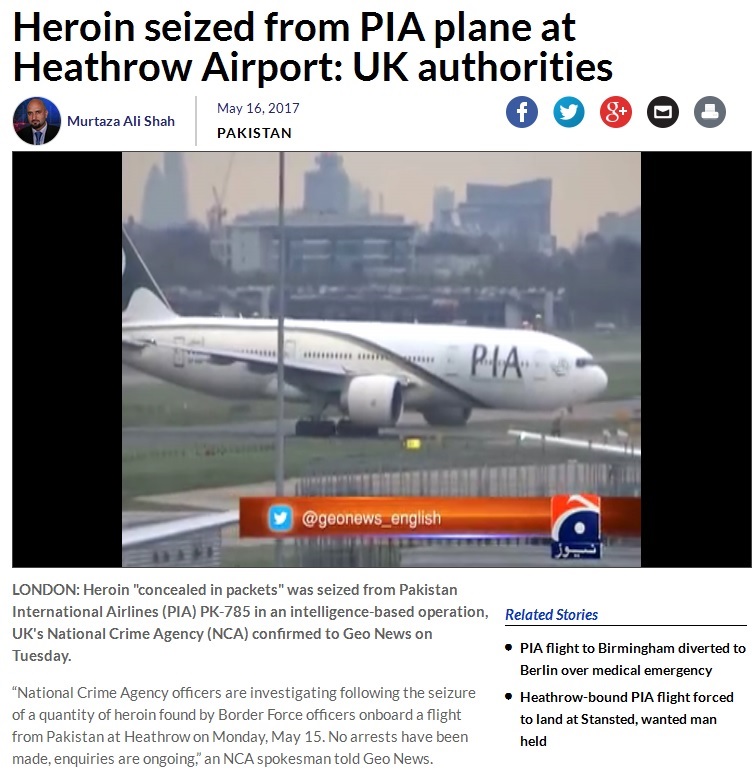
Task: Click the May 16, 2017 date
Action: point(258,108)
